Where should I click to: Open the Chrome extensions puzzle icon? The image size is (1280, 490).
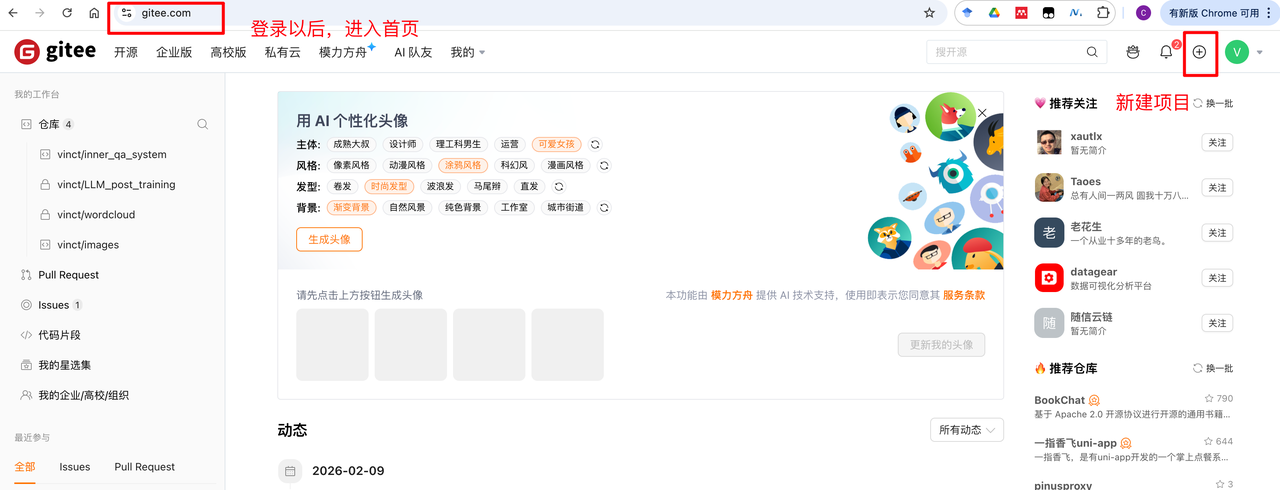pyautogui.click(x=1103, y=13)
